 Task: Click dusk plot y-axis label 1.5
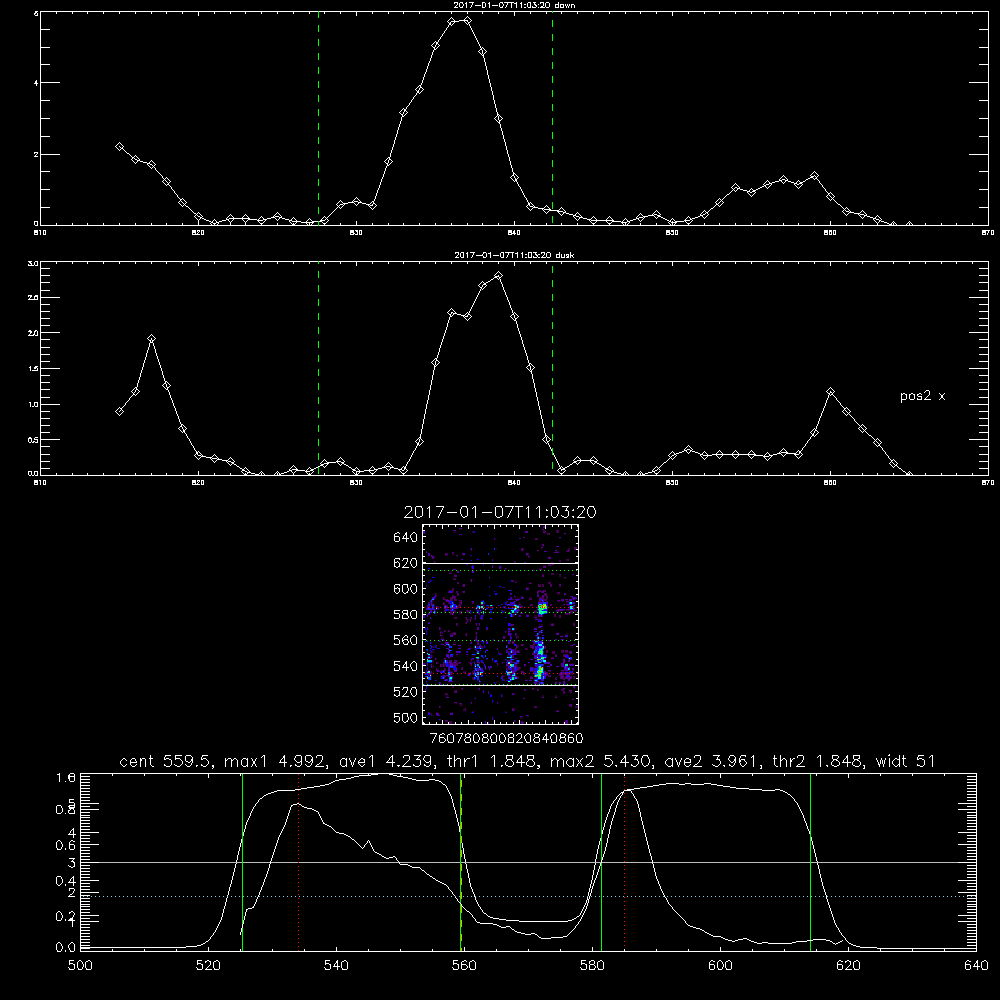(33, 369)
